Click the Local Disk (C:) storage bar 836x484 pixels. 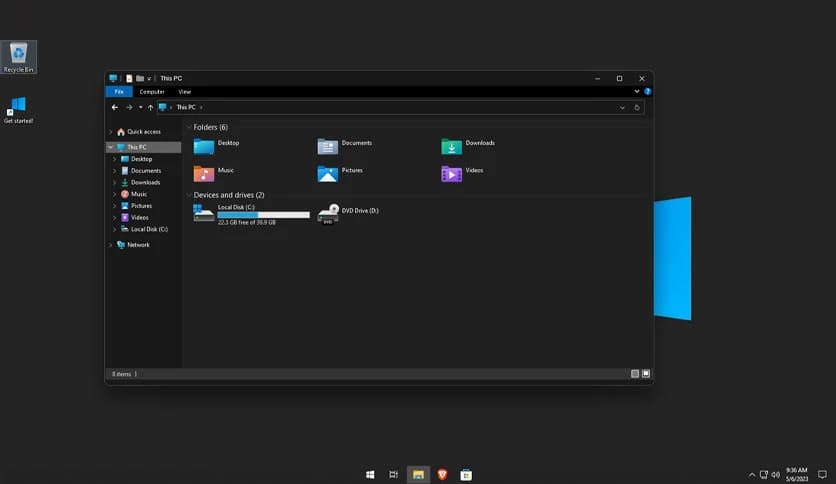(263, 215)
